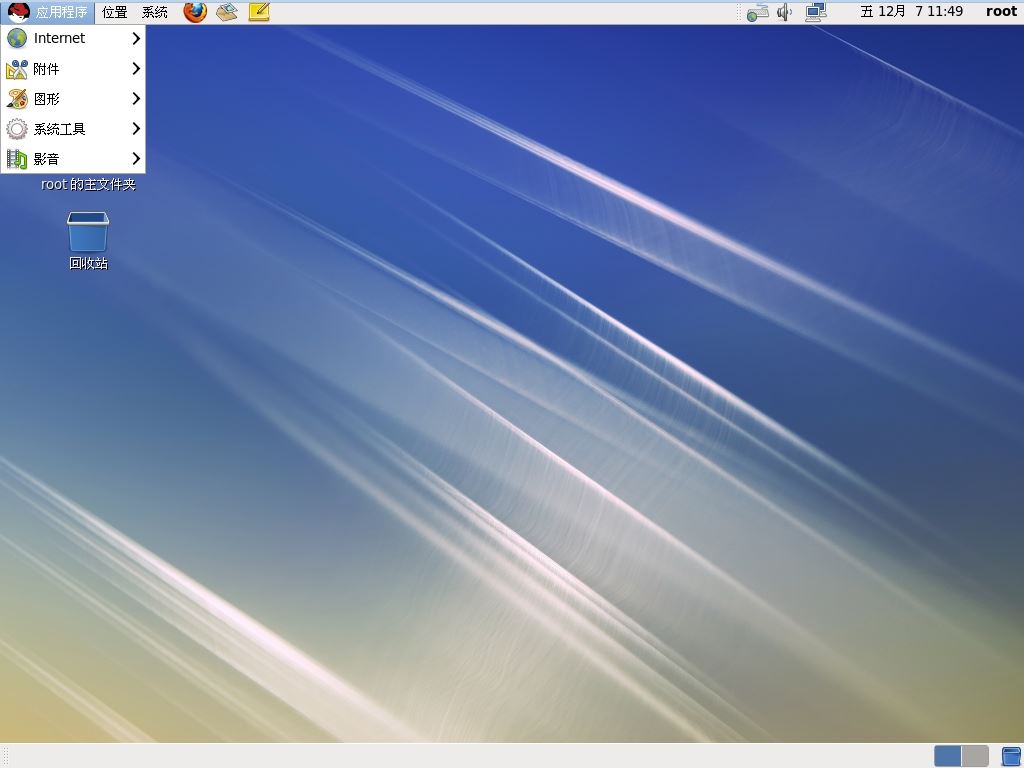
Task: Select the 影音 menu entry
Action: click(73, 159)
